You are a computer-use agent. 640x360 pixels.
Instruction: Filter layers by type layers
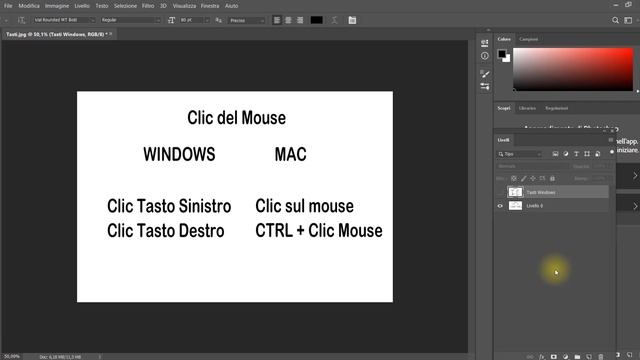click(x=576, y=154)
